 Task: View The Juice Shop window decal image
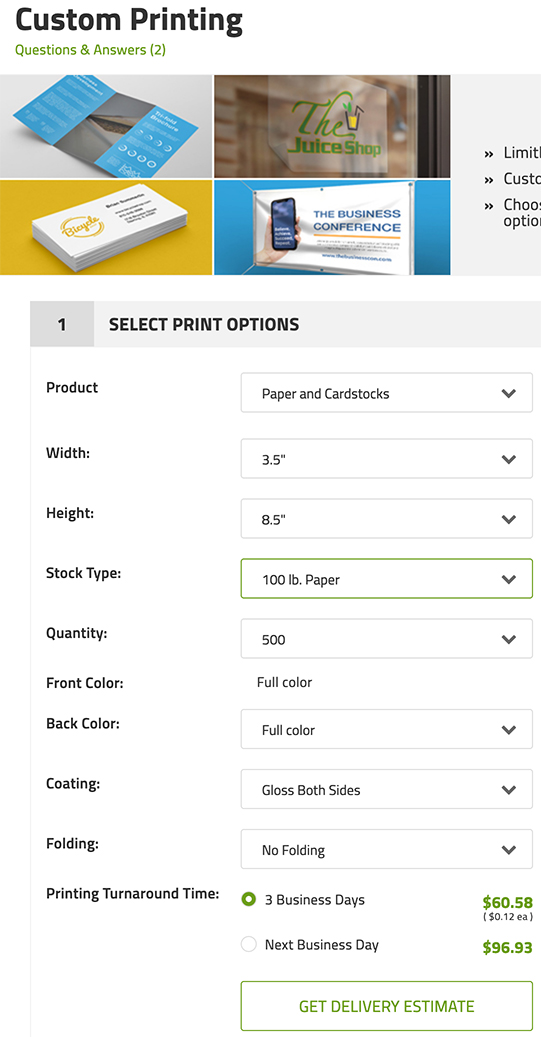[x=332, y=126]
